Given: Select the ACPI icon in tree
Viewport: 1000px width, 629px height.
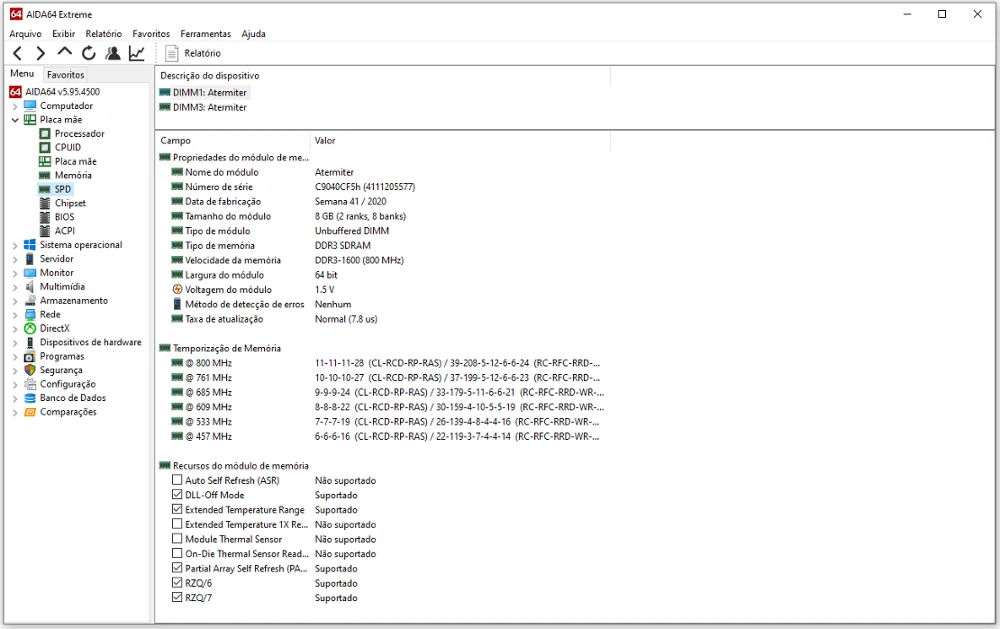Looking at the screenshot, I should (45, 231).
